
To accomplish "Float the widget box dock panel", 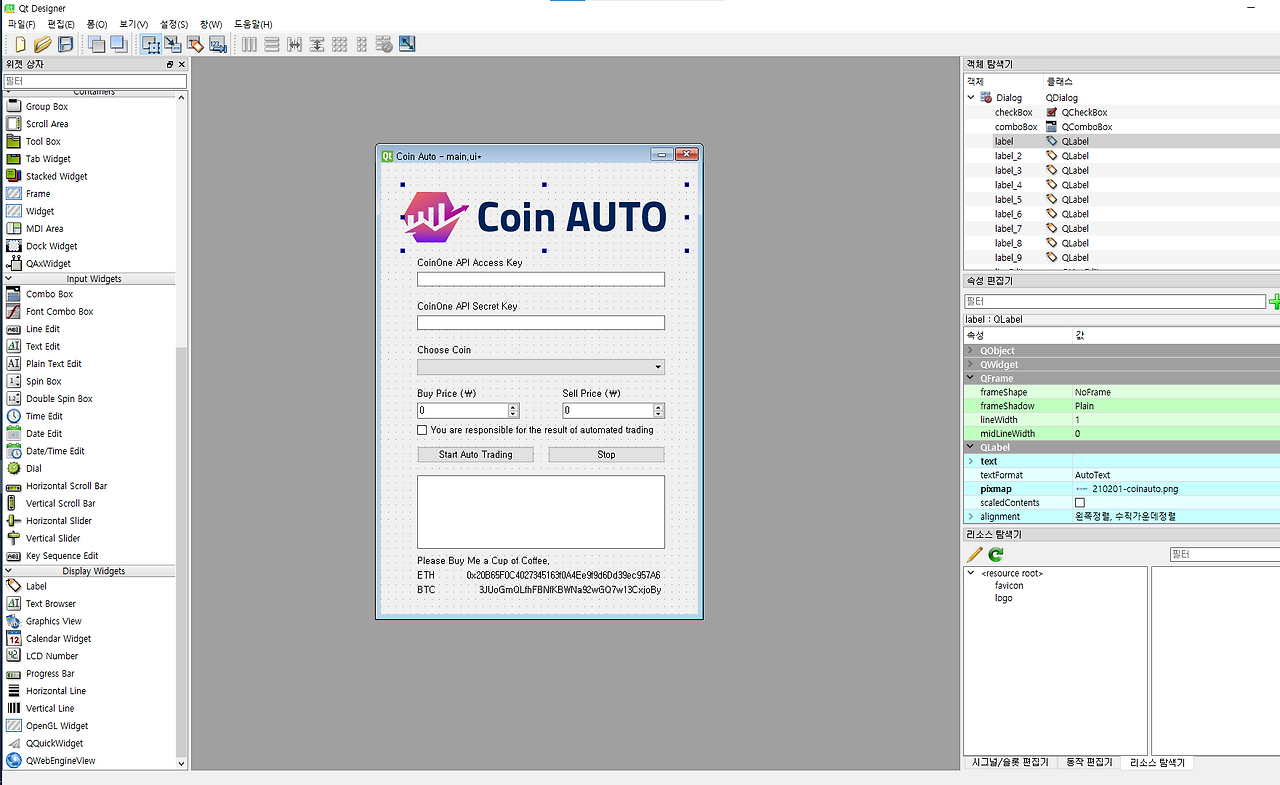I will coord(170,64).
